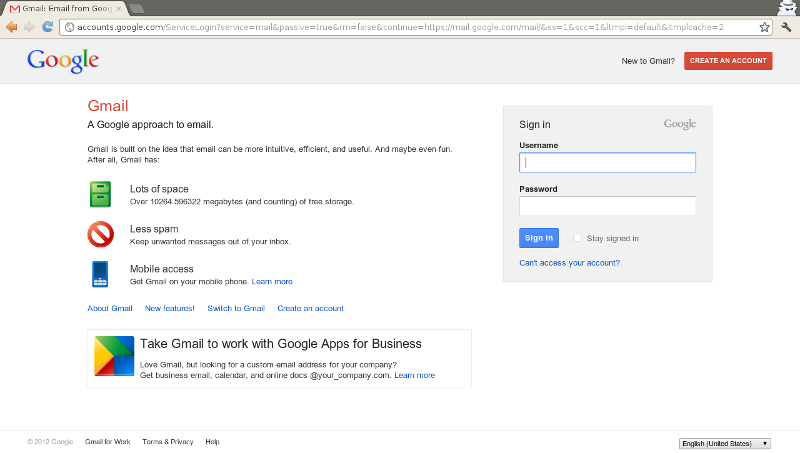Bookmark this page with the star icon

pos(764,27)
